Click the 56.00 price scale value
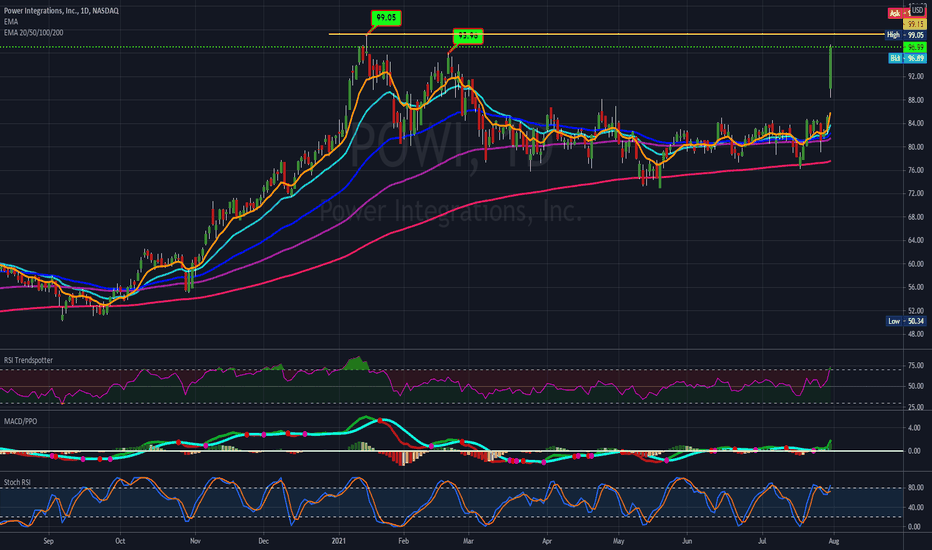Viewport: 932px width, 550px height. (915, 287)
